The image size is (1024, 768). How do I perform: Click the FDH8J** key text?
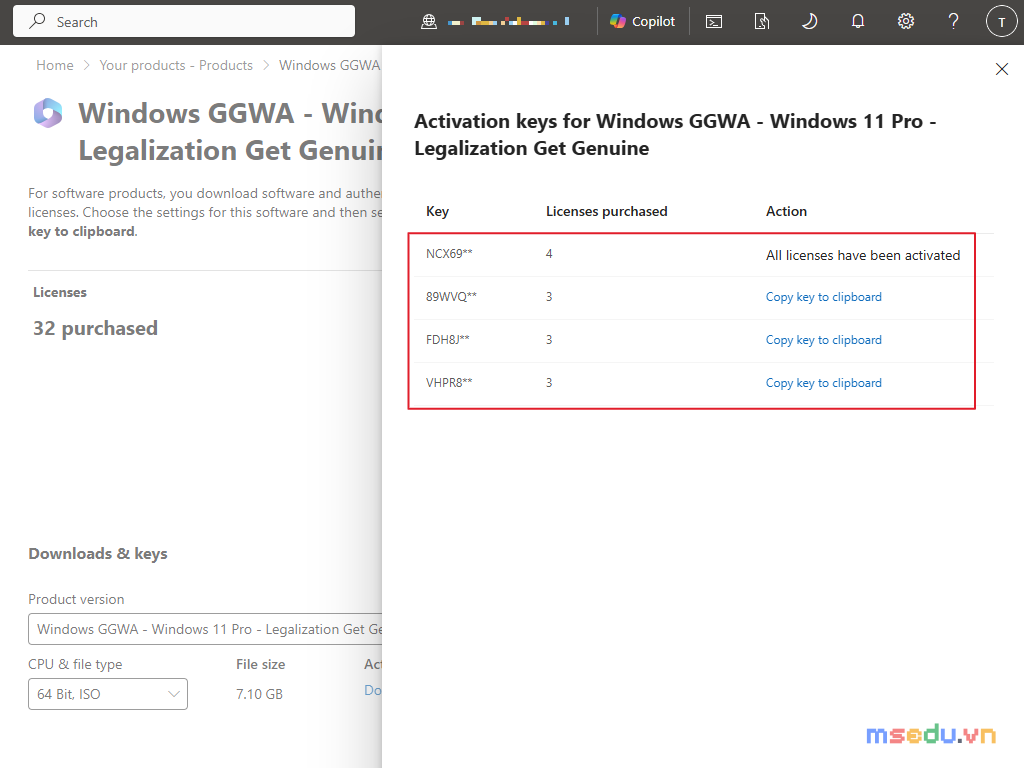[x=447, y=340]
